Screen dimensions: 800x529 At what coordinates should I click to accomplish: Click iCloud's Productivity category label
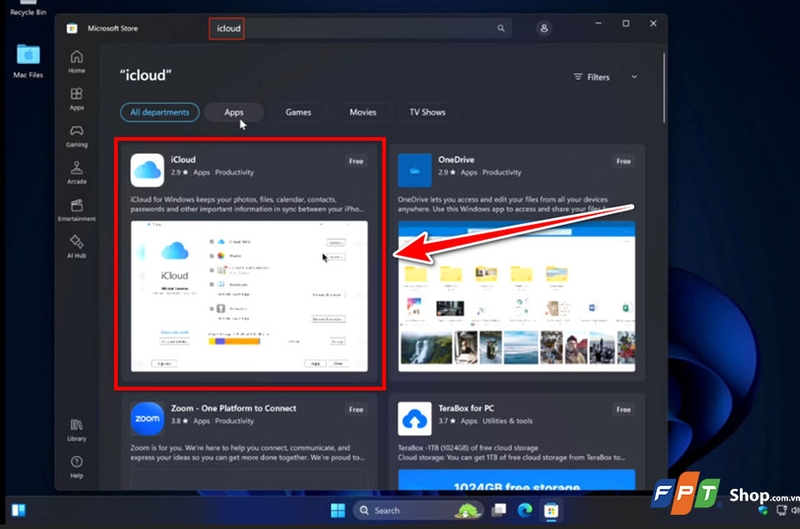pos(234,172)
